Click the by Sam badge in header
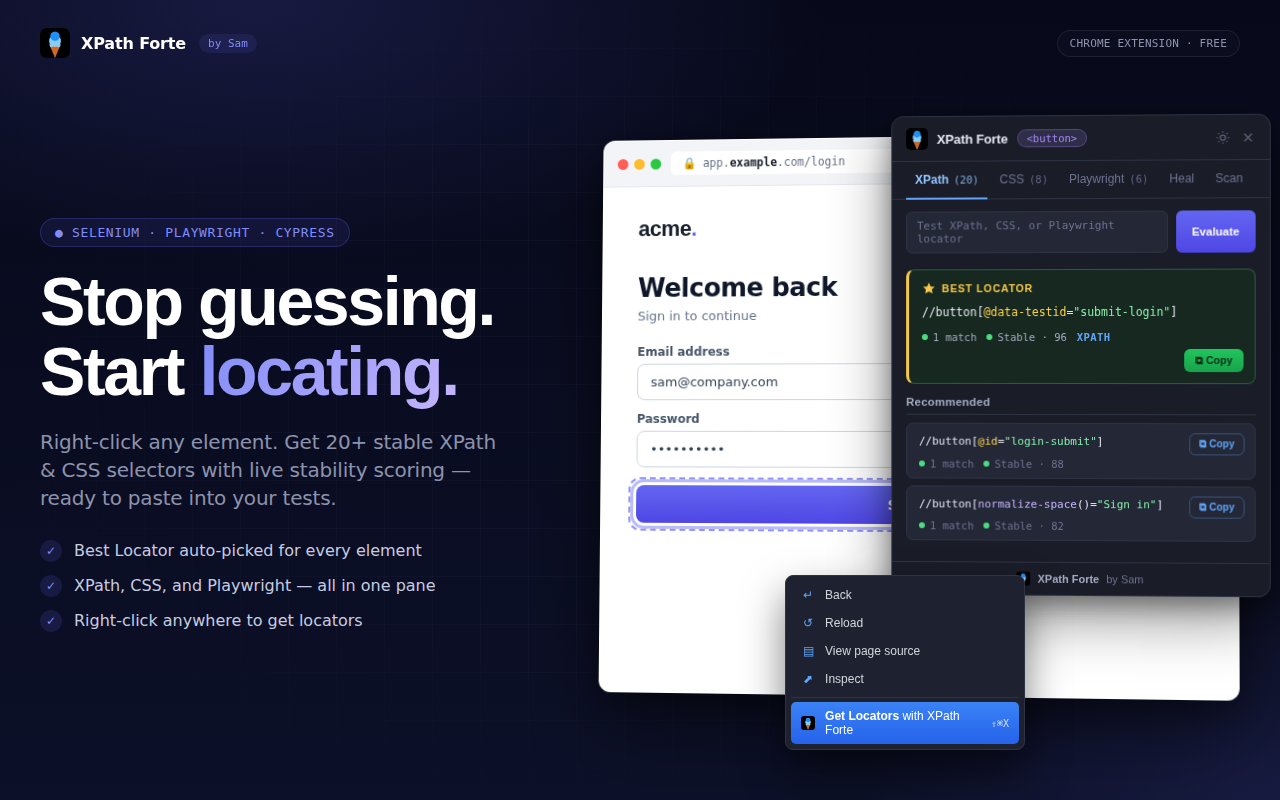Screen dimensions: 1280x800 click(x=228, y=43)
